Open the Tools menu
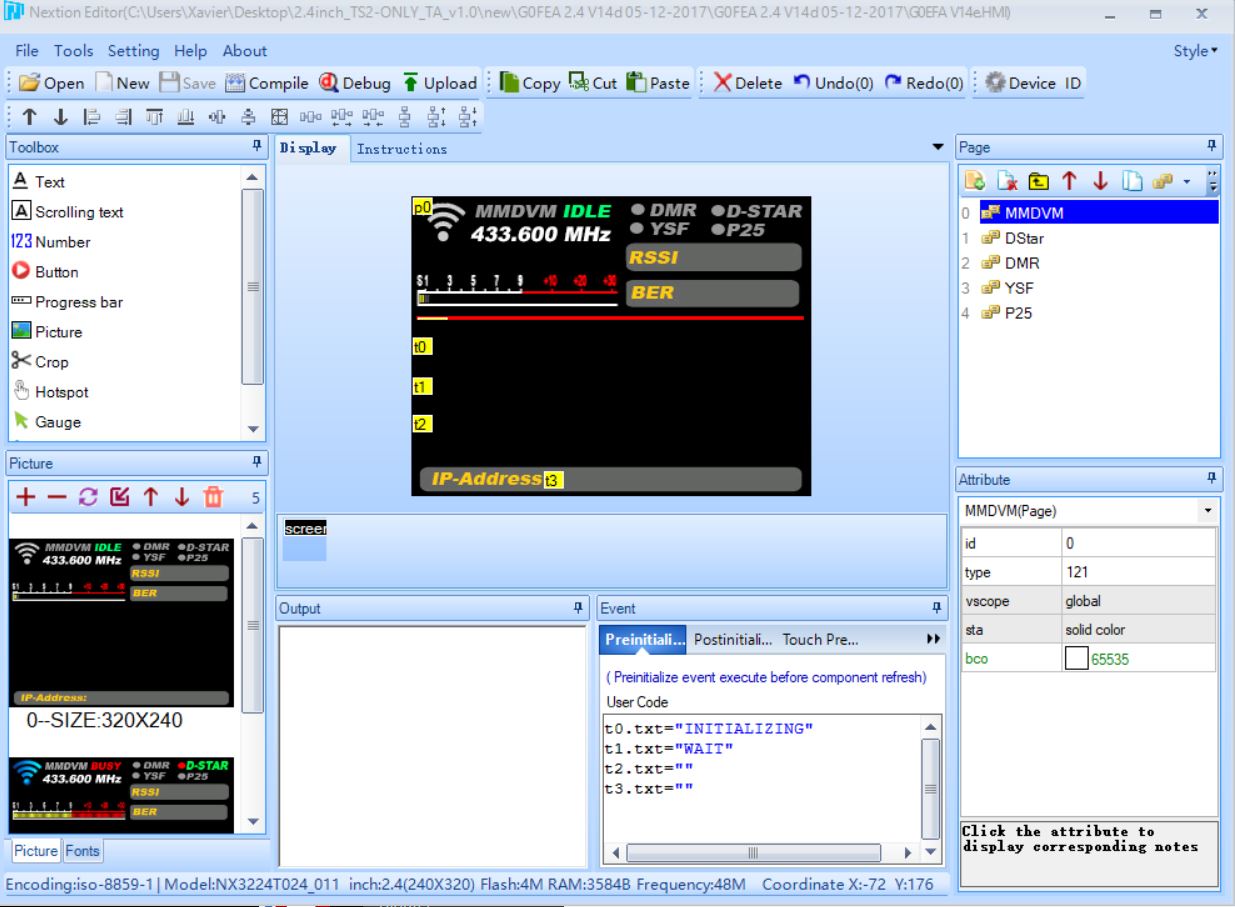1235x907 pixels. [73, 51]
